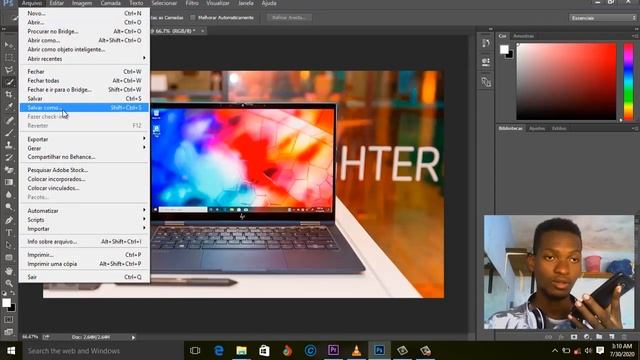The width and height of the screenshot is (640, 360).
Task: Open the topmost collapsed panel icon in dock
Action: [x=486, y=43]
